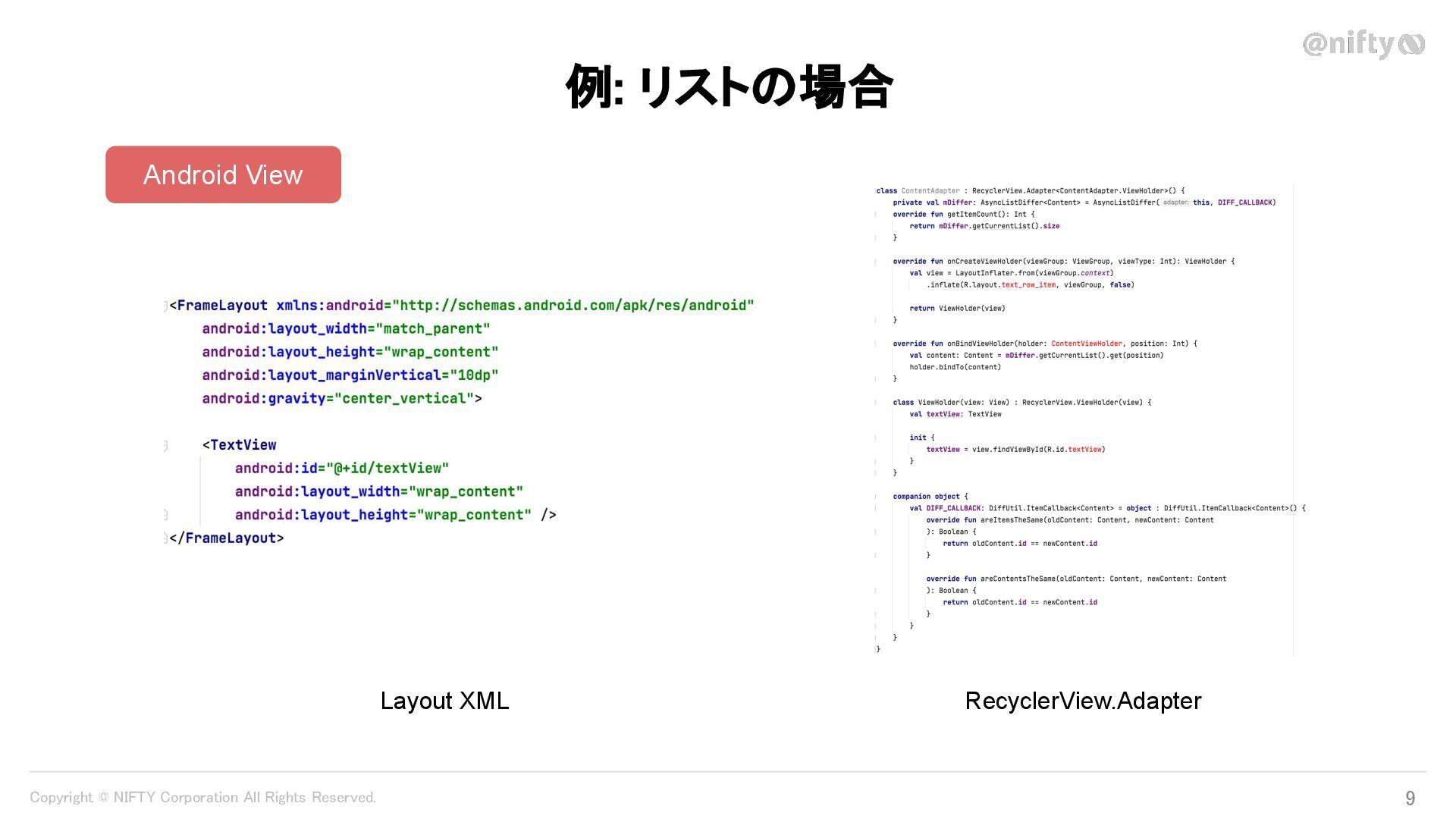Viewport: 1456px width, 819px height.
Task: Click override fun areContentsTheSame line
Action: click(1076, 579)
